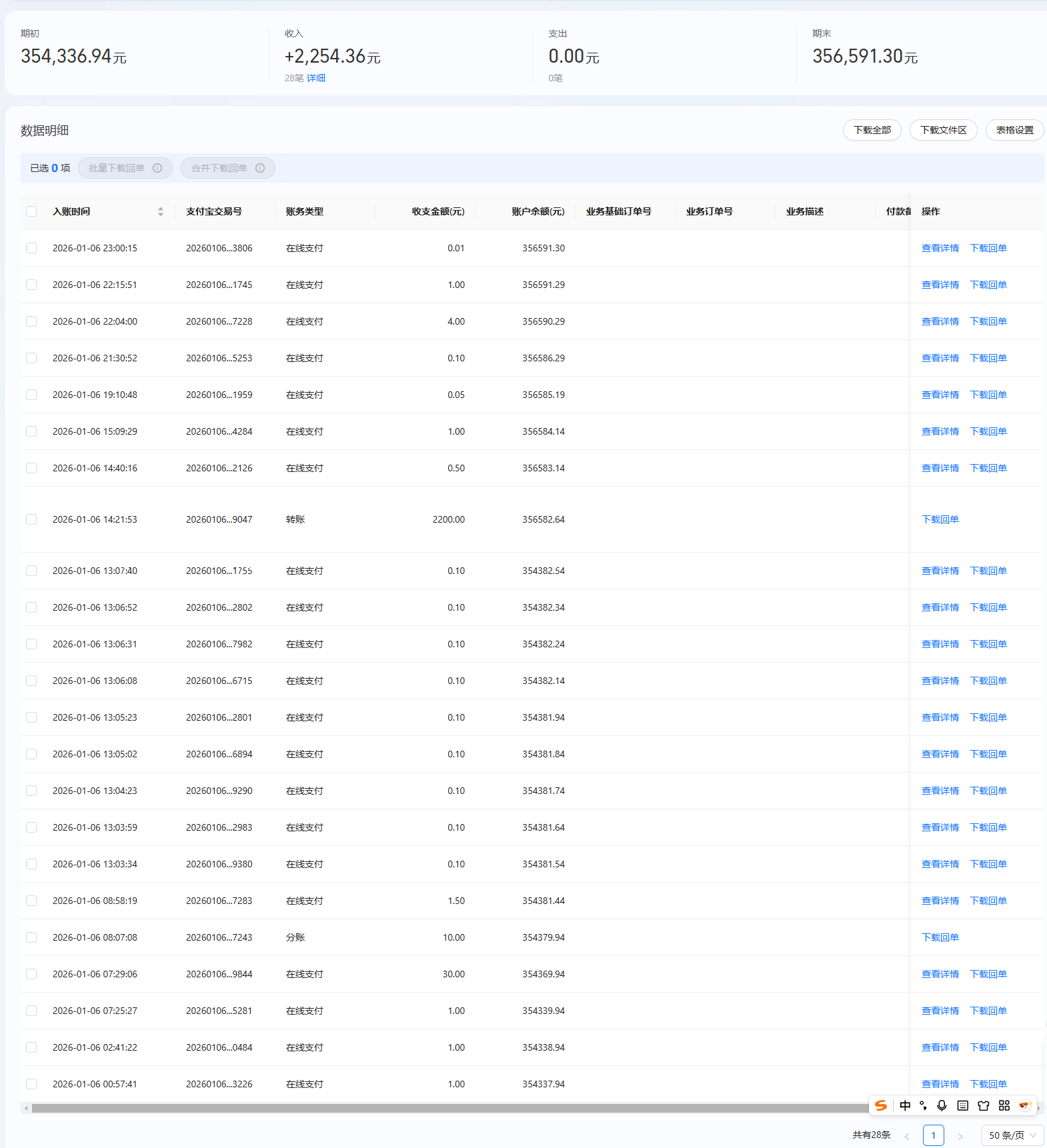1047x1148 pixels.
Task: Toggle the Sogou Chinese/English mode icon
Action: pos(905,1105)
